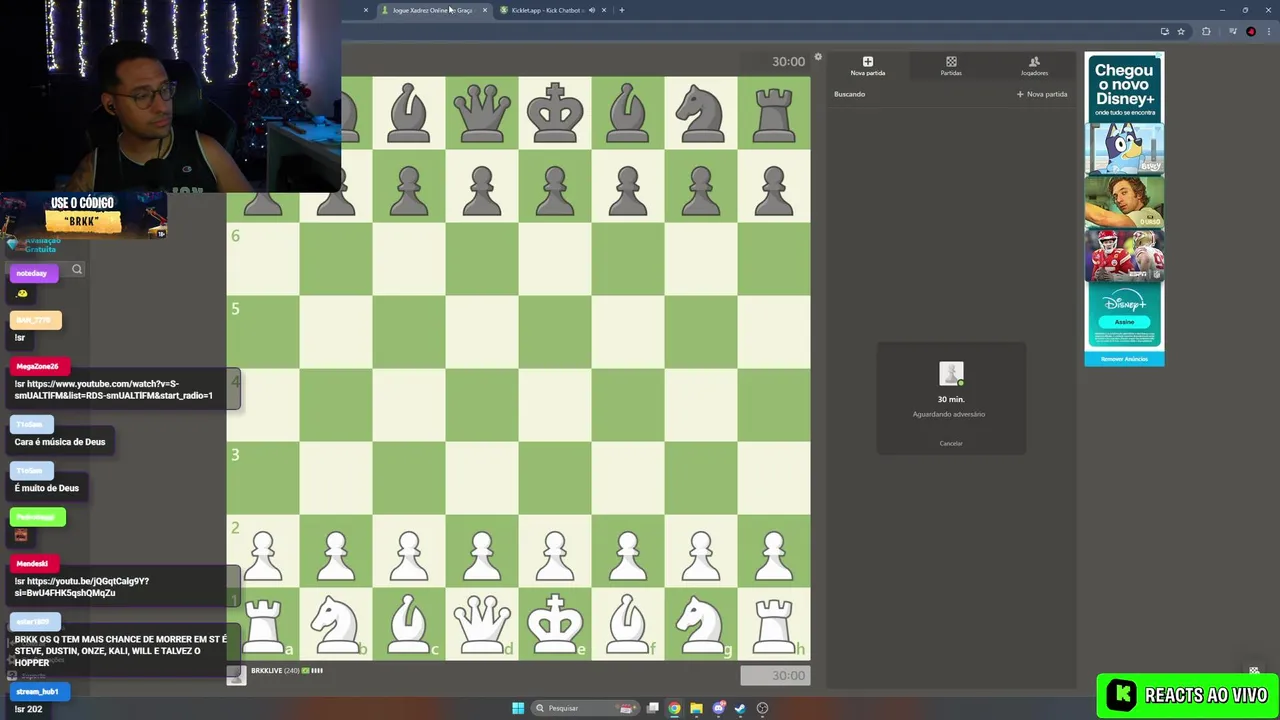The width and height of the screenshot is (1280, 720).
Task: Click Assine in the Disney+ ad
Action: (1124, 322)
